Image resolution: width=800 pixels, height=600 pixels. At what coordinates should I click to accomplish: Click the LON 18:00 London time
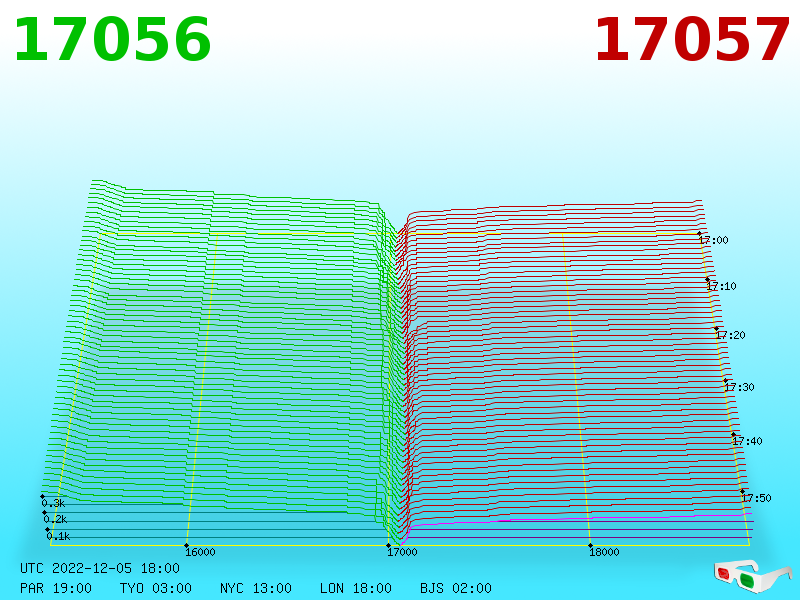356,588
